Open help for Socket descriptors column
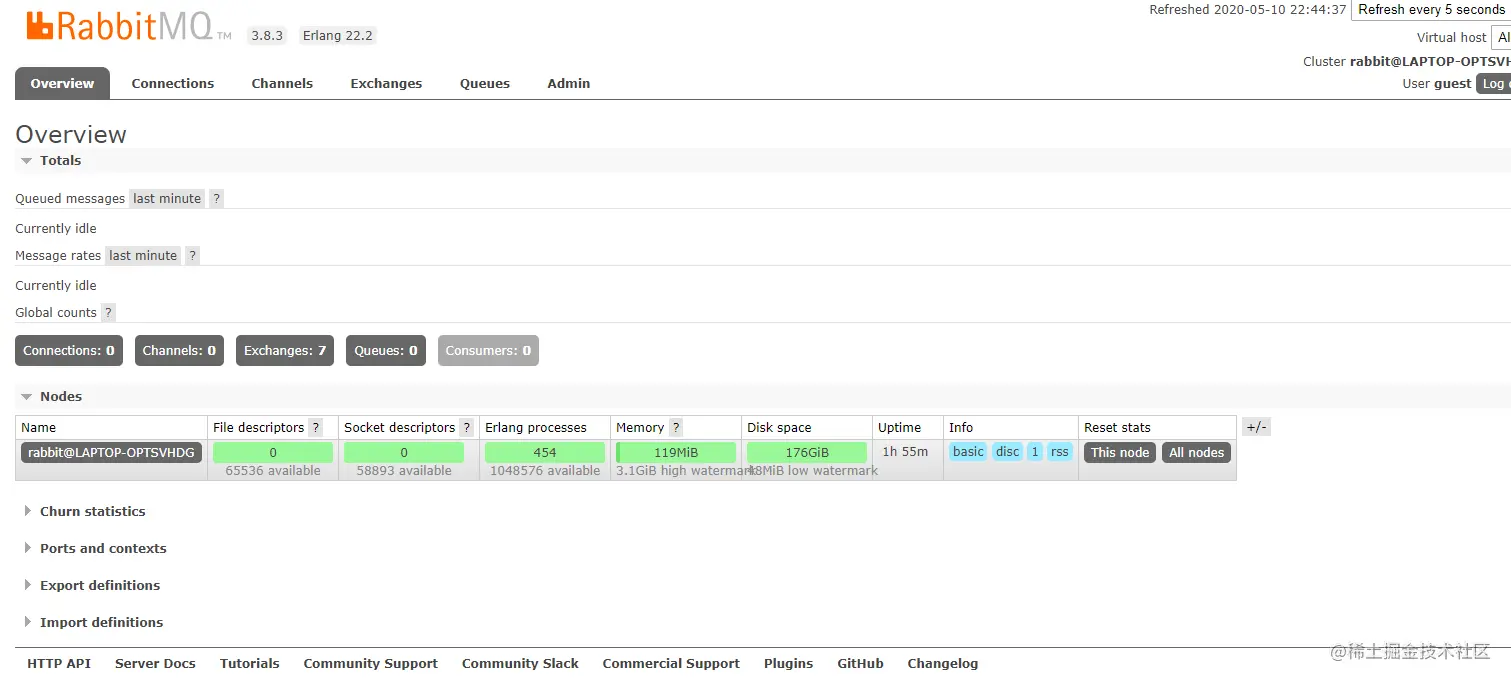Image resolution: width=1511 pixels, height=682 pixels. [466, 427]
